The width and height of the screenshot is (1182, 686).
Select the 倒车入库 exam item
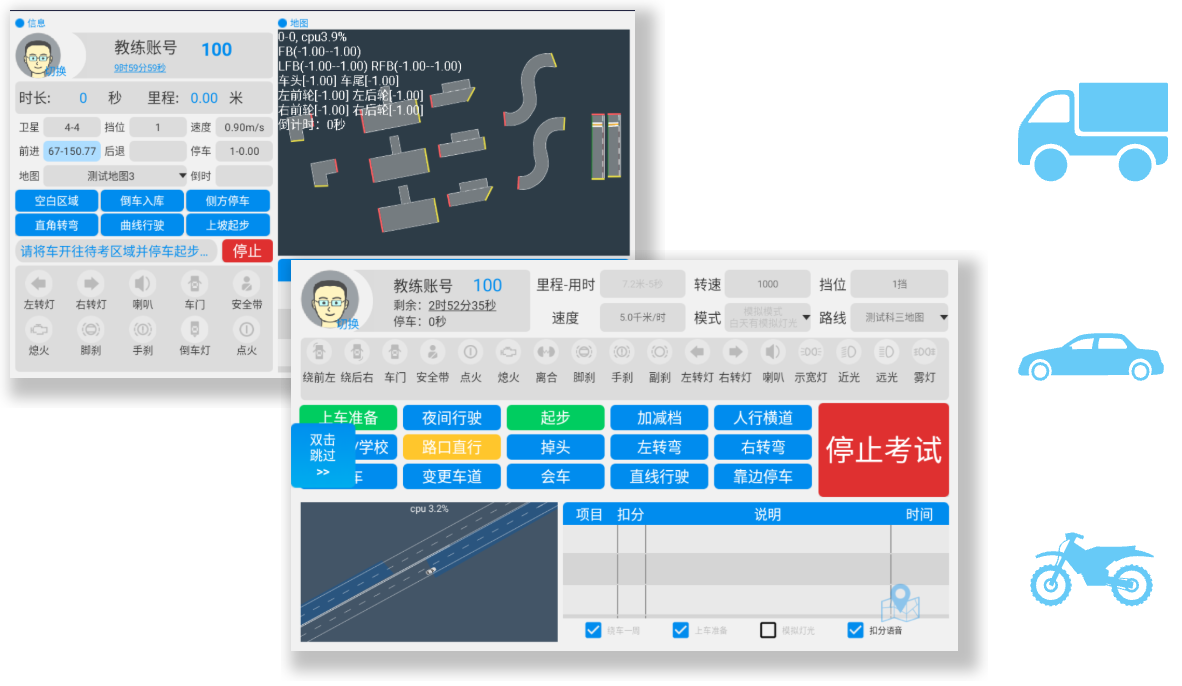point(142,201)
